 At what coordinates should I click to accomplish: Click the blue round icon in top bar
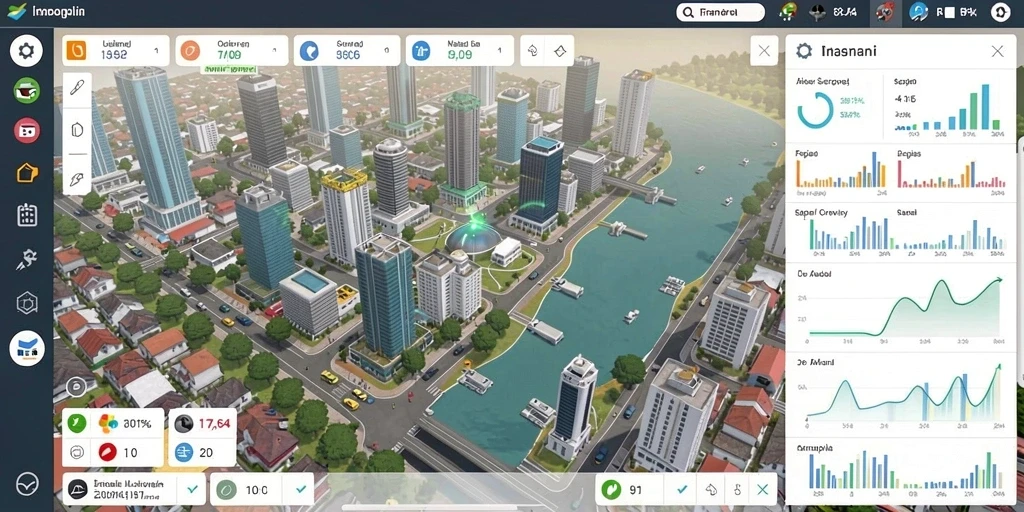click(919, 12)
